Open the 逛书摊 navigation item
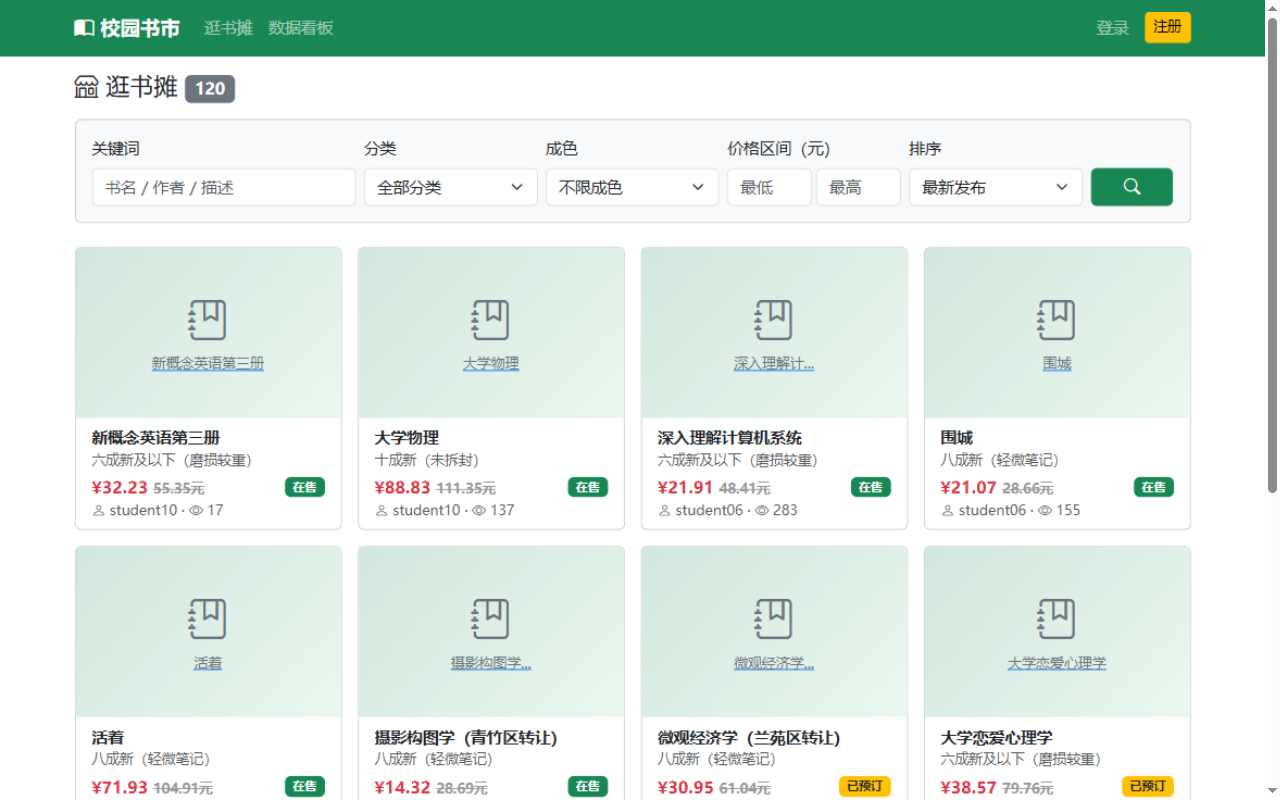This screenshot has width=1280, height=800. point(228,28)
